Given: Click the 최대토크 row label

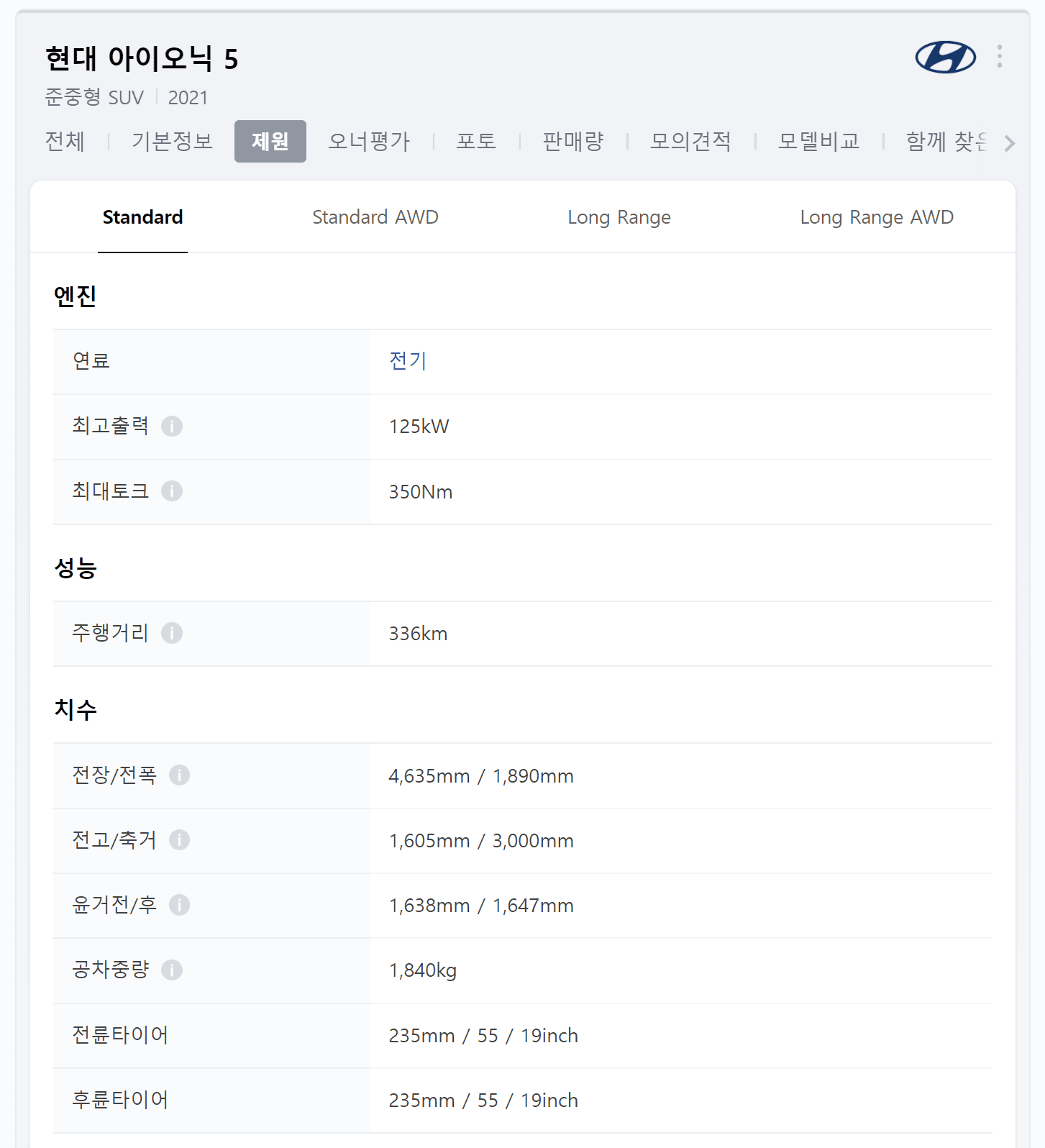Looking at the screenshot, I should [111, 491].
